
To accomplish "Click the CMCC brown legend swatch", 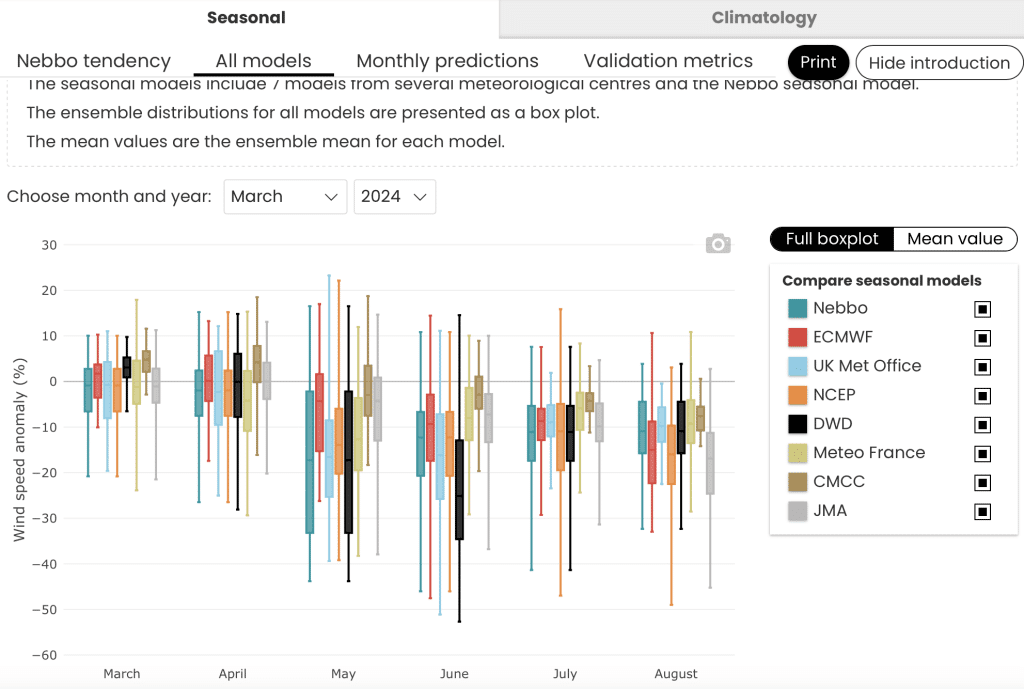I will [797, 482].
